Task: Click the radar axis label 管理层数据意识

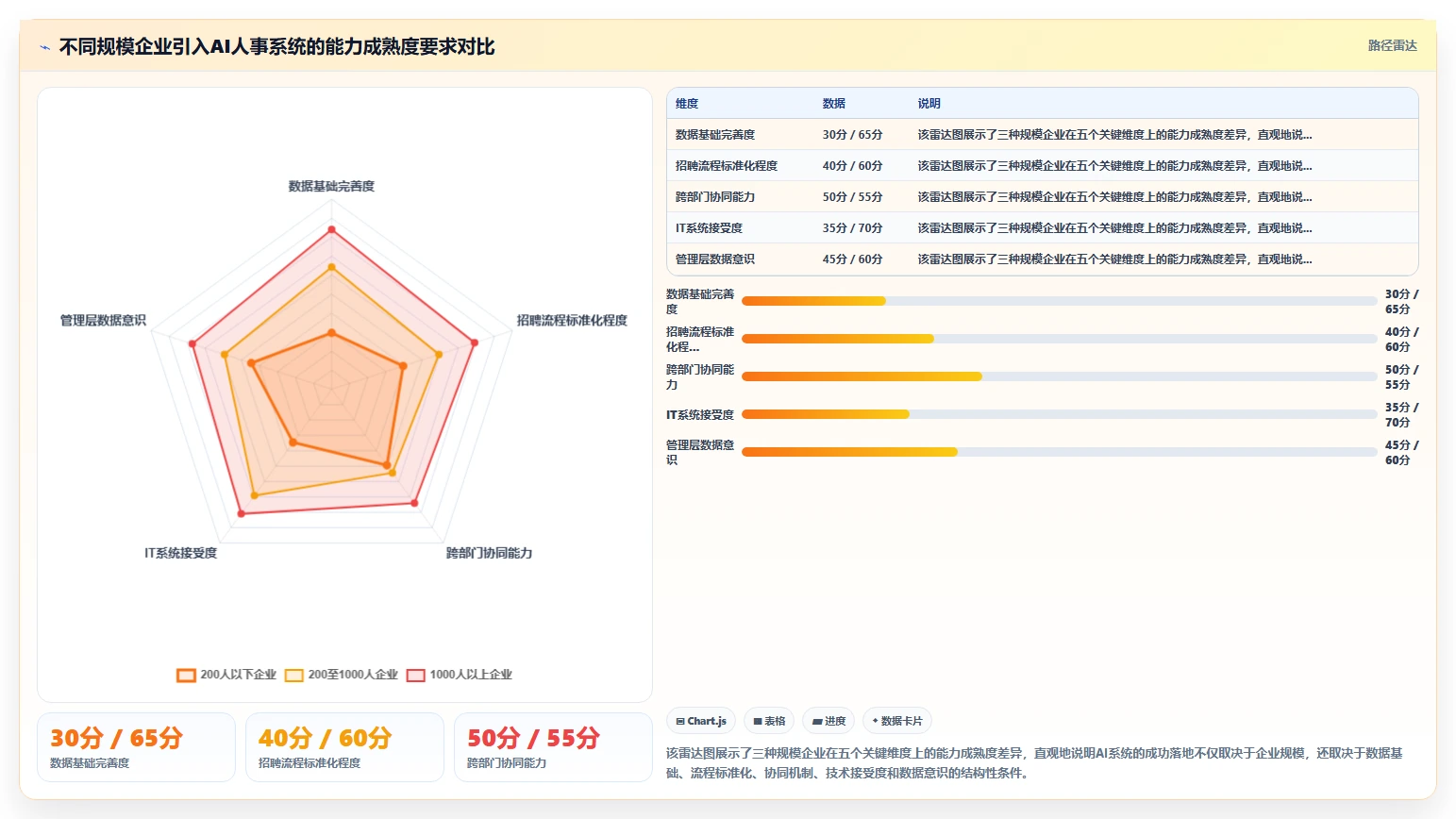Action: coord(103,321)
